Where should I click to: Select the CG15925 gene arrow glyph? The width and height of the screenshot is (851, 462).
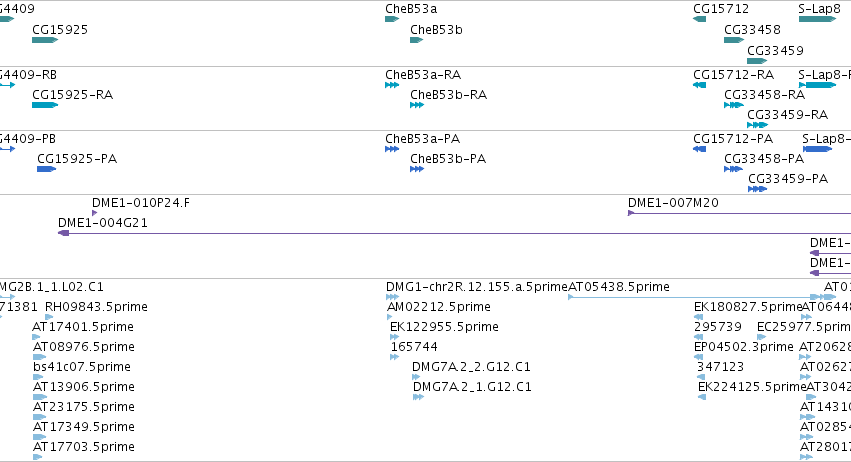point(45,40)
